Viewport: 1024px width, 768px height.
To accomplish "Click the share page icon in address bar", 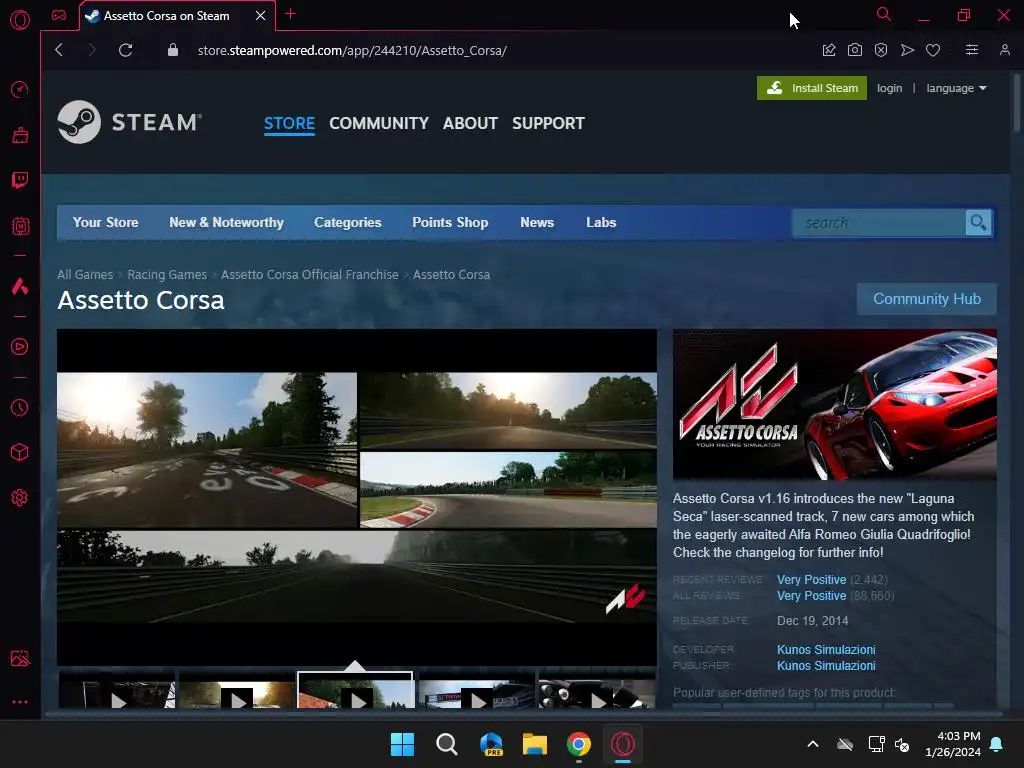I will 829,50.
